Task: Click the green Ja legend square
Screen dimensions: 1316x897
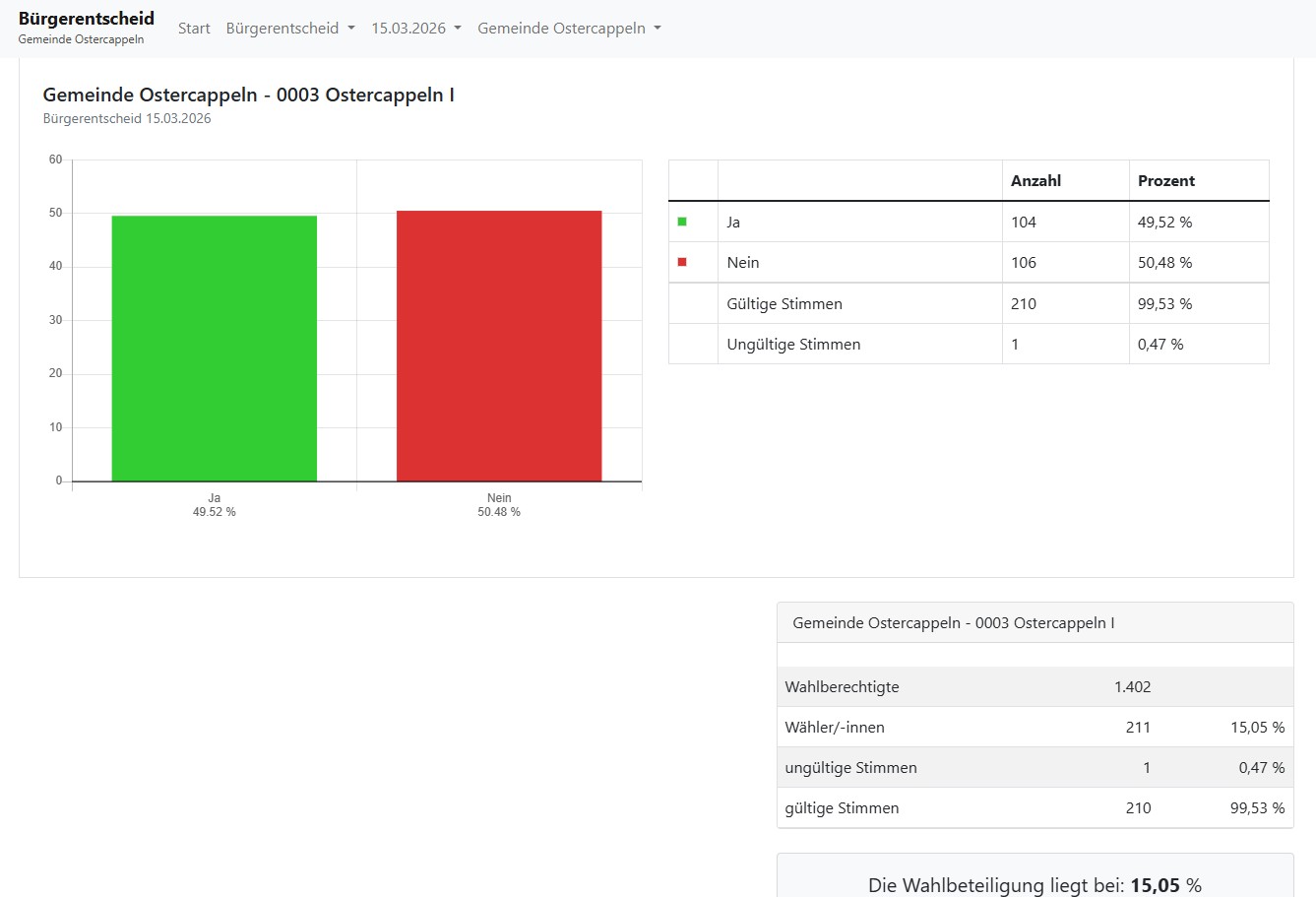Action: (682, 223)
